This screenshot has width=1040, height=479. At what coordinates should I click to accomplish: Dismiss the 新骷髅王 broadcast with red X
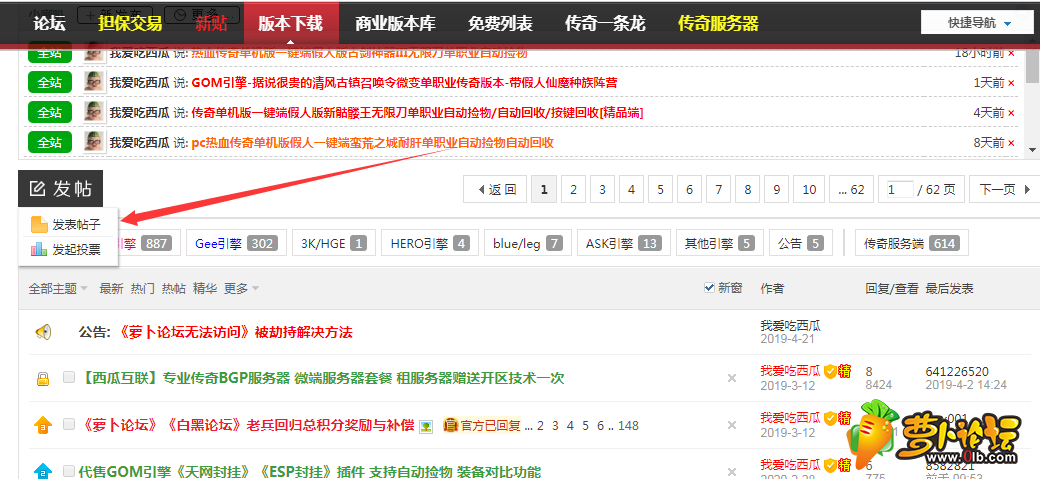coord(1011,113)
